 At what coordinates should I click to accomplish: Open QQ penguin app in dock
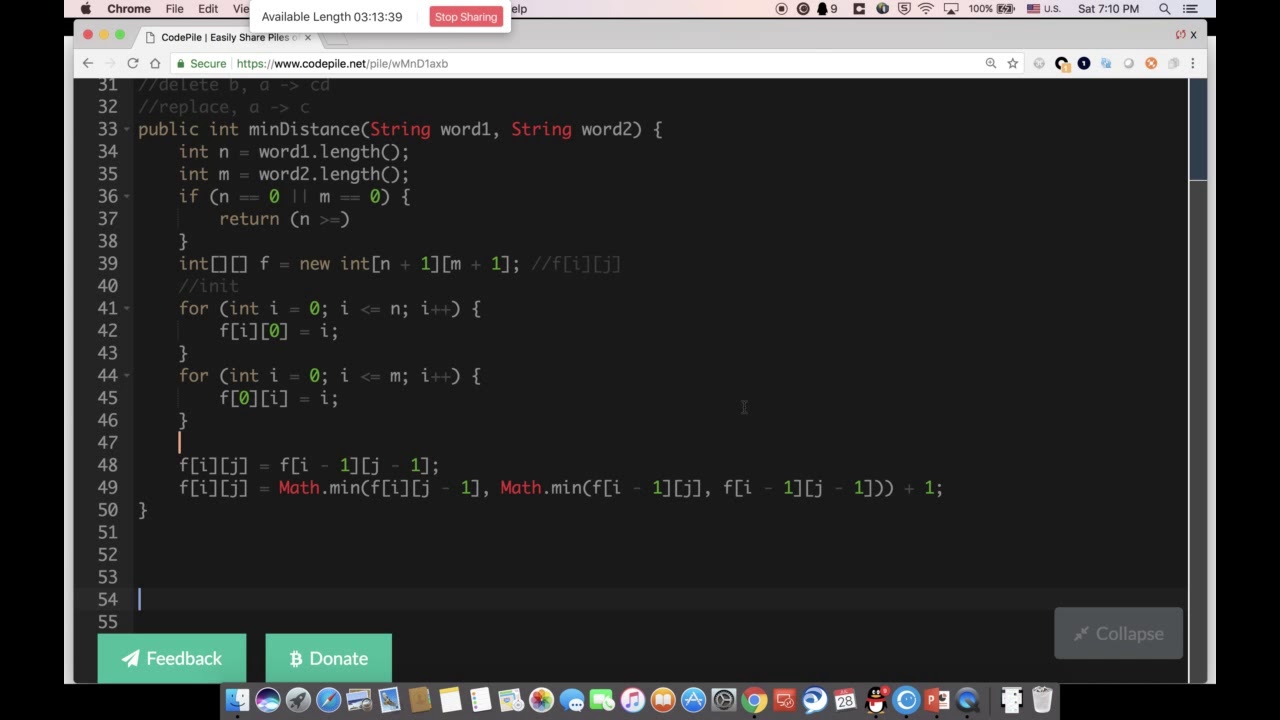(x=876, y=700)
